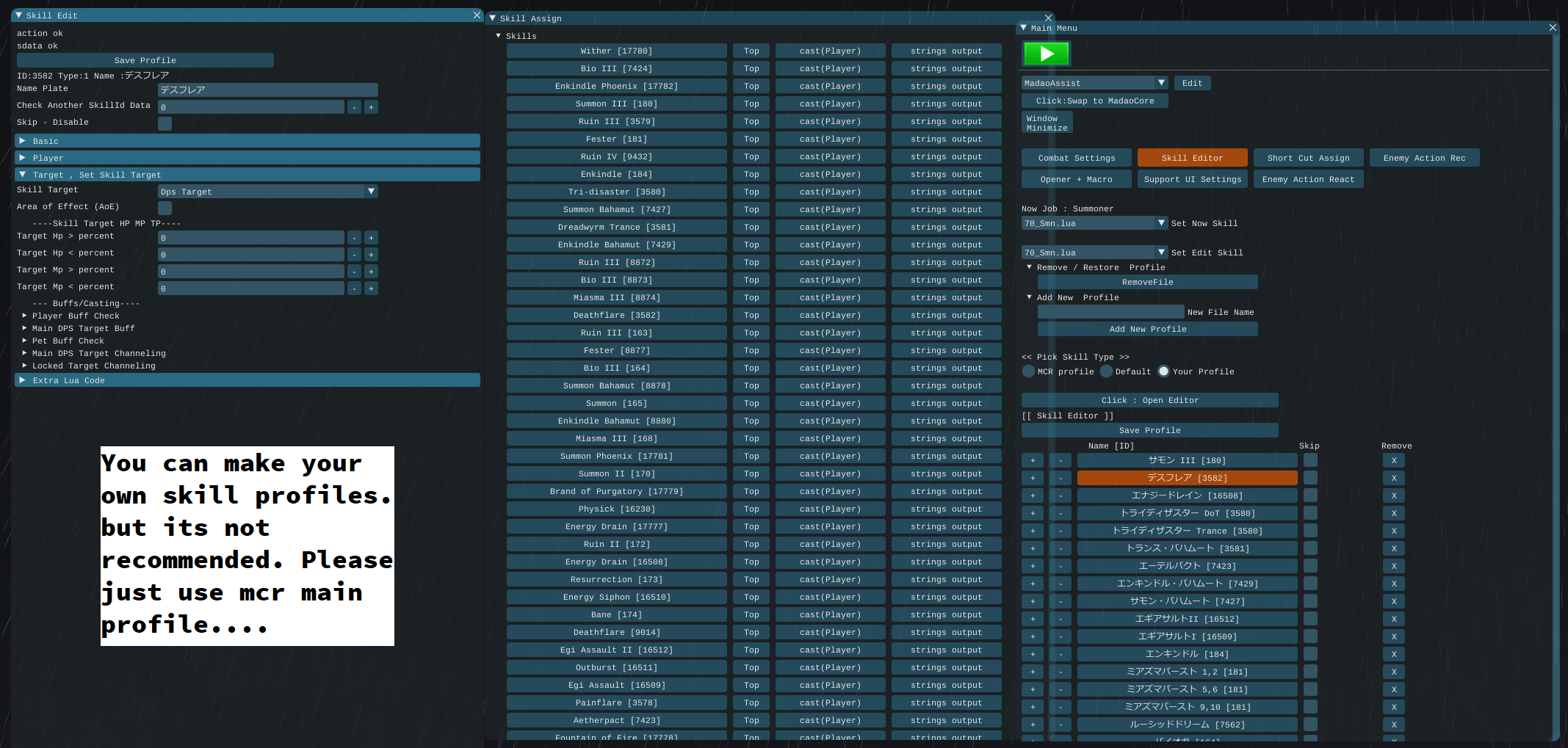Click the RemoveFile button
1568x748 pixels.
point(1147,283)
